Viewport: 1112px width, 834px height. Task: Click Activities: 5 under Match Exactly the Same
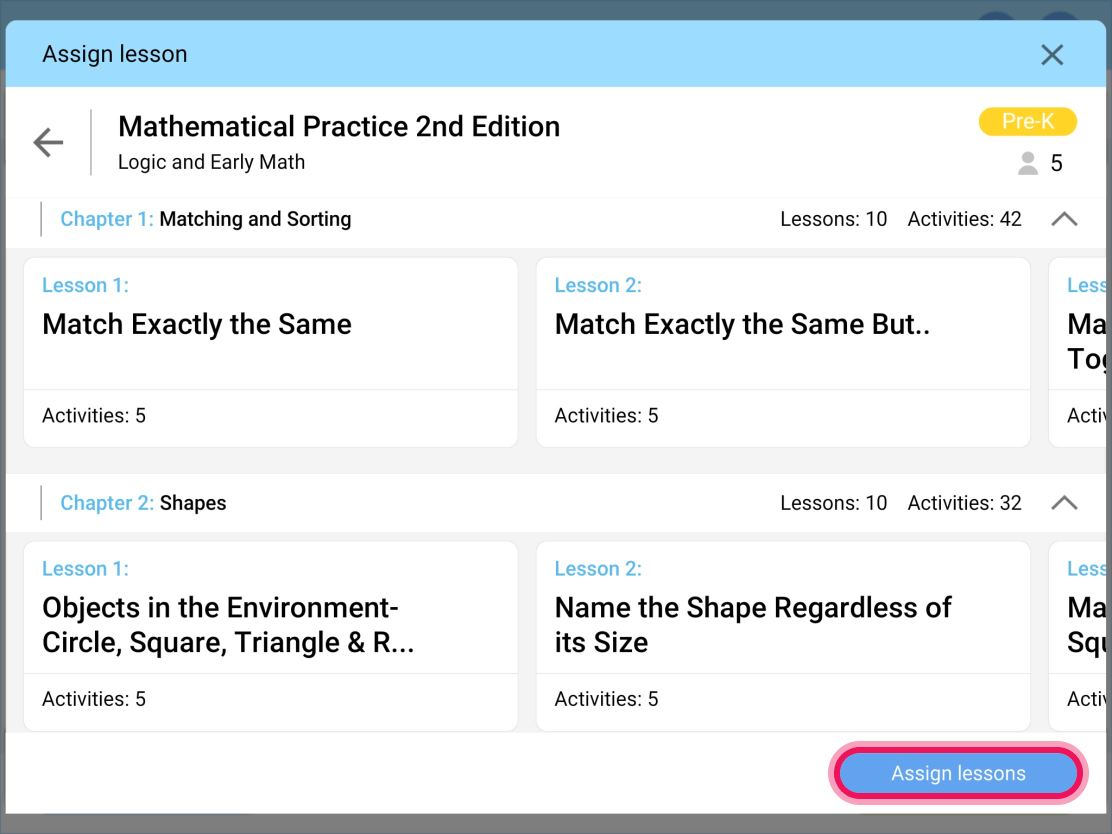click(94, 416)
